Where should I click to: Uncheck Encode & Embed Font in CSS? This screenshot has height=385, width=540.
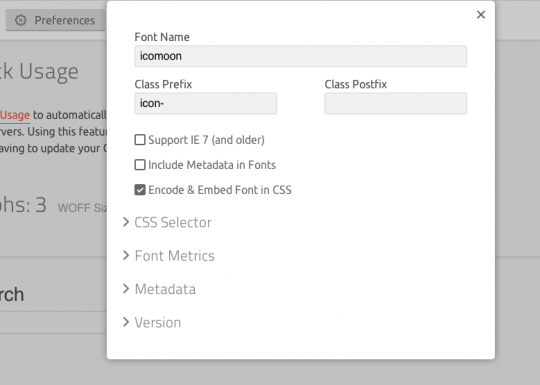[140, 190]
